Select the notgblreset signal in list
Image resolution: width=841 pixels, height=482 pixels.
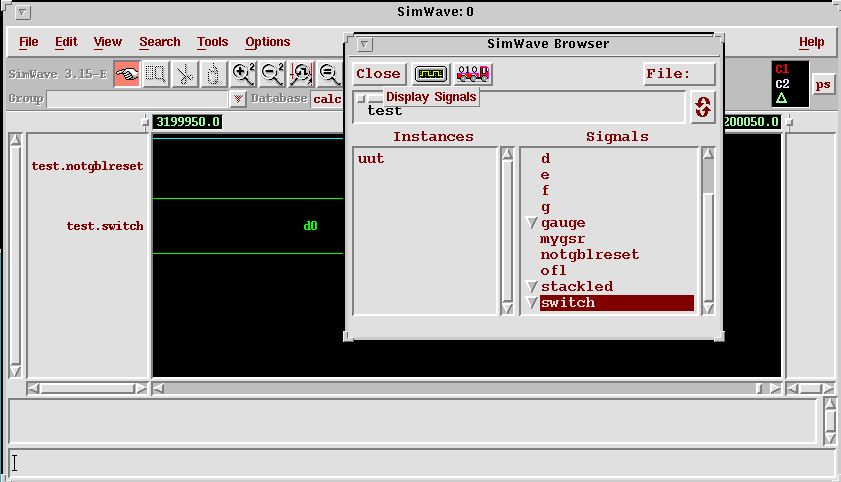click(x=589, y=255)
